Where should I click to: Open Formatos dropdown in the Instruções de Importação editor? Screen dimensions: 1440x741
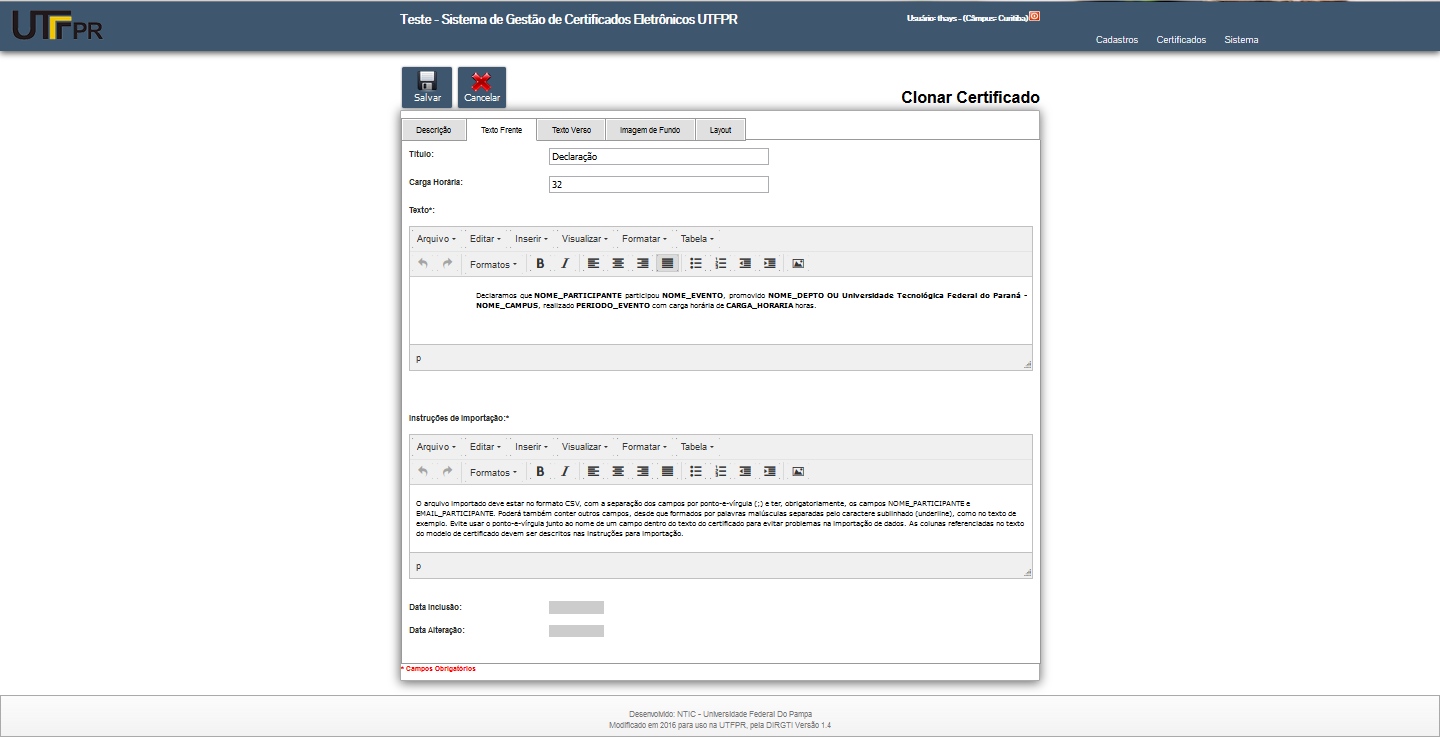click(493, 472)
